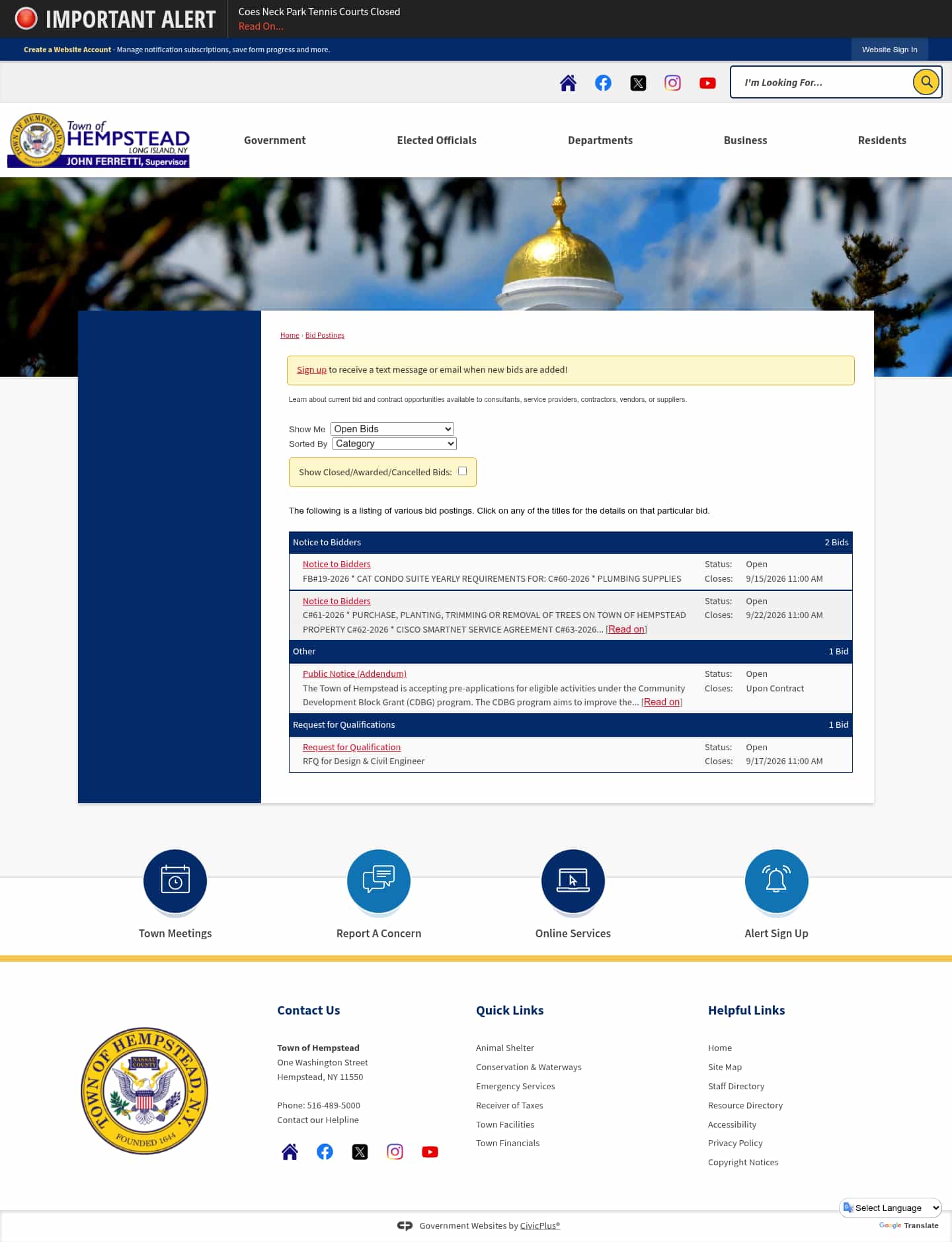This screenshot has width=952, height=1242.
Task: Click Read on for C#61-2026 bid
Action: [x=626, y=629]
